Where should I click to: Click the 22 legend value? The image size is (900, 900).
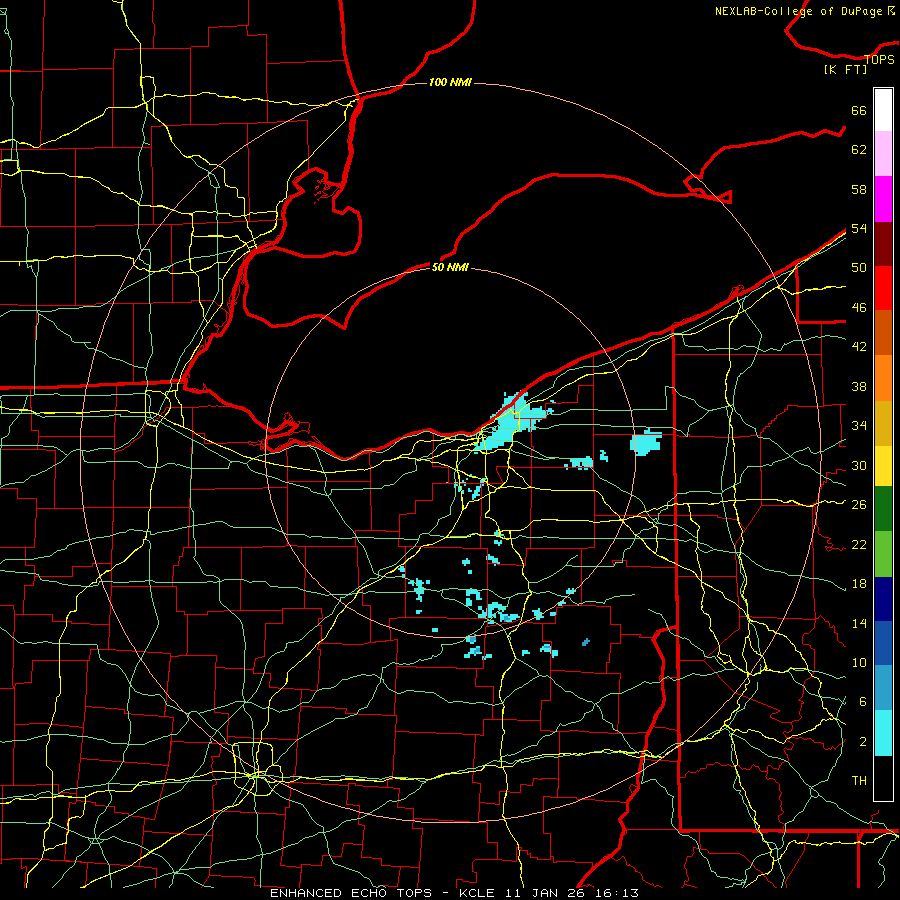pyautogui.click(x=859, y=544)
